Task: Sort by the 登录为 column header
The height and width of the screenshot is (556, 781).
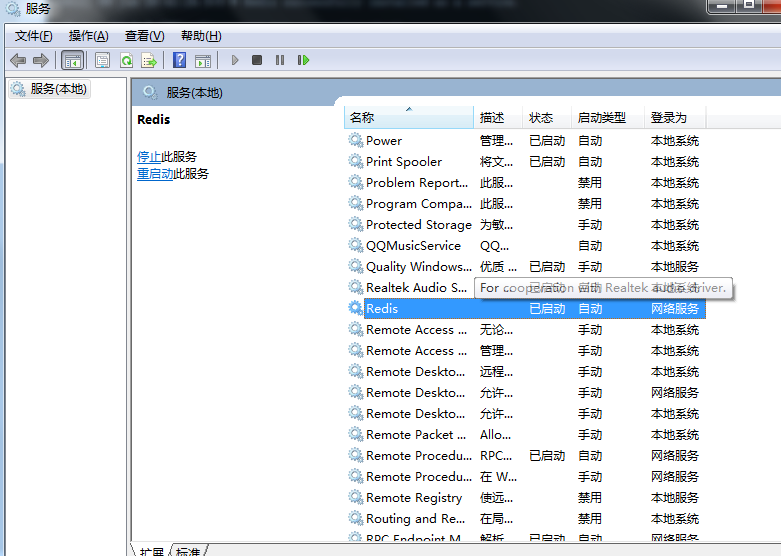Action: [x=675, y=118]
